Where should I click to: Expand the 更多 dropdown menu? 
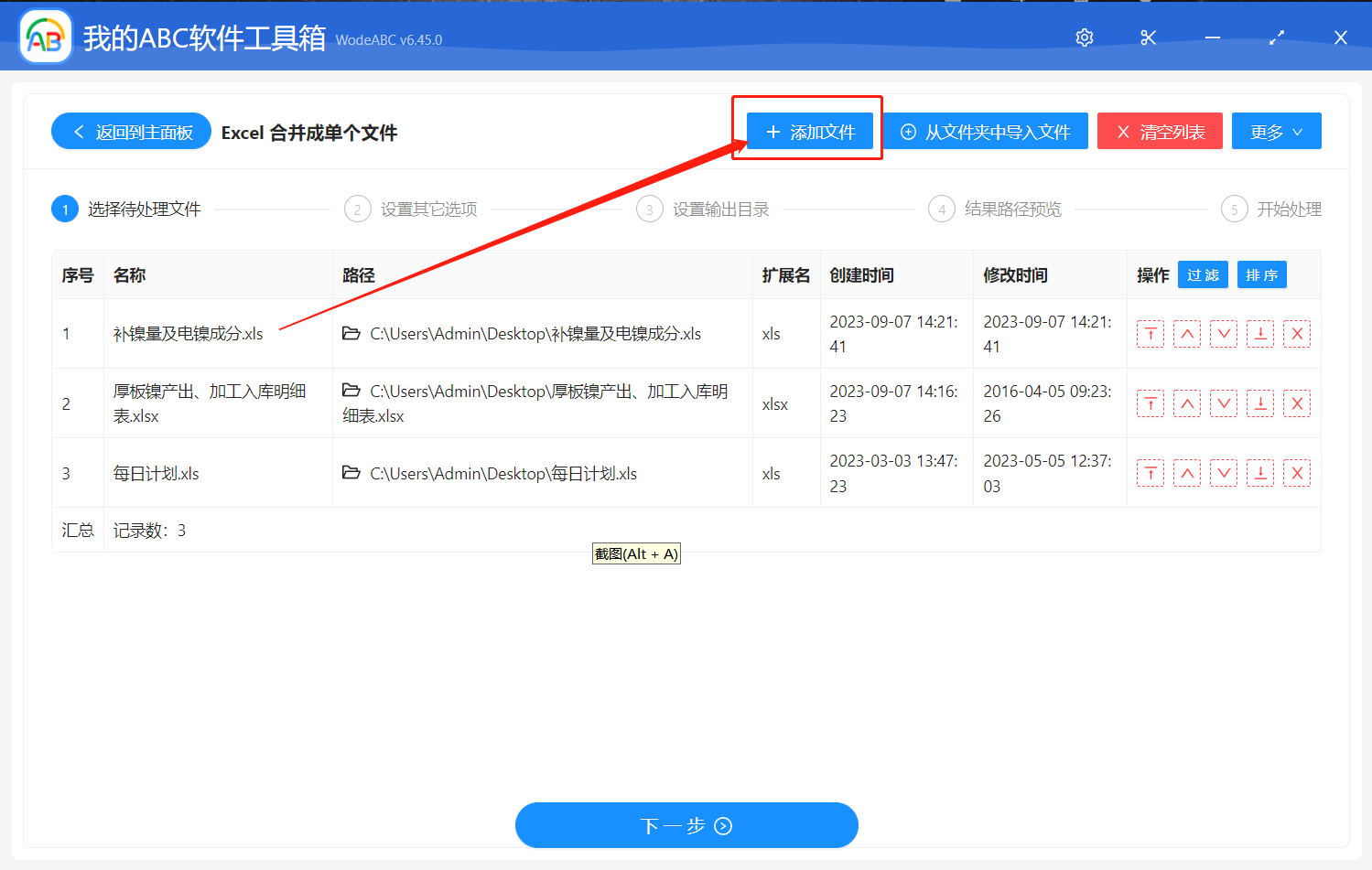(1276, 131)
